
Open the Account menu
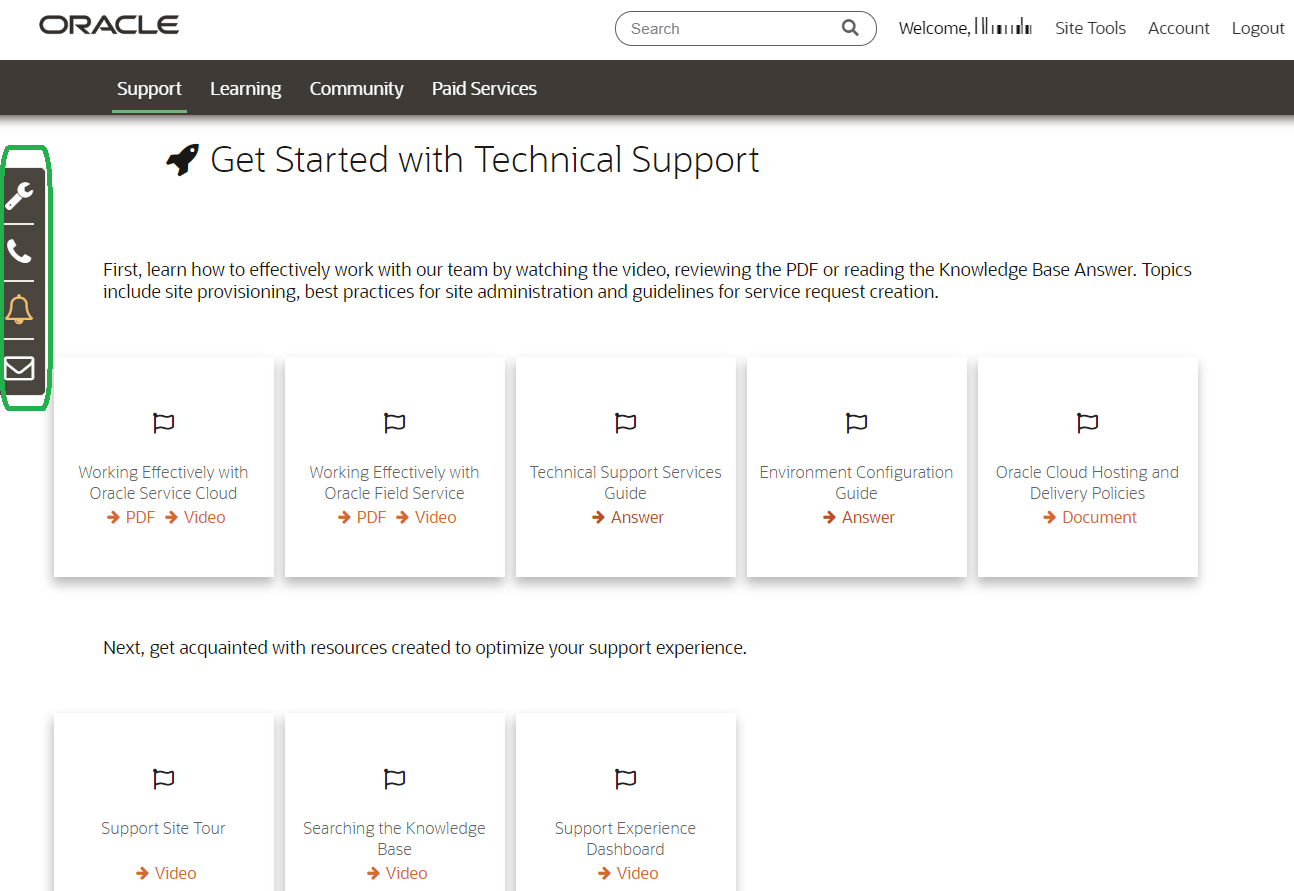coord(1179,28)
